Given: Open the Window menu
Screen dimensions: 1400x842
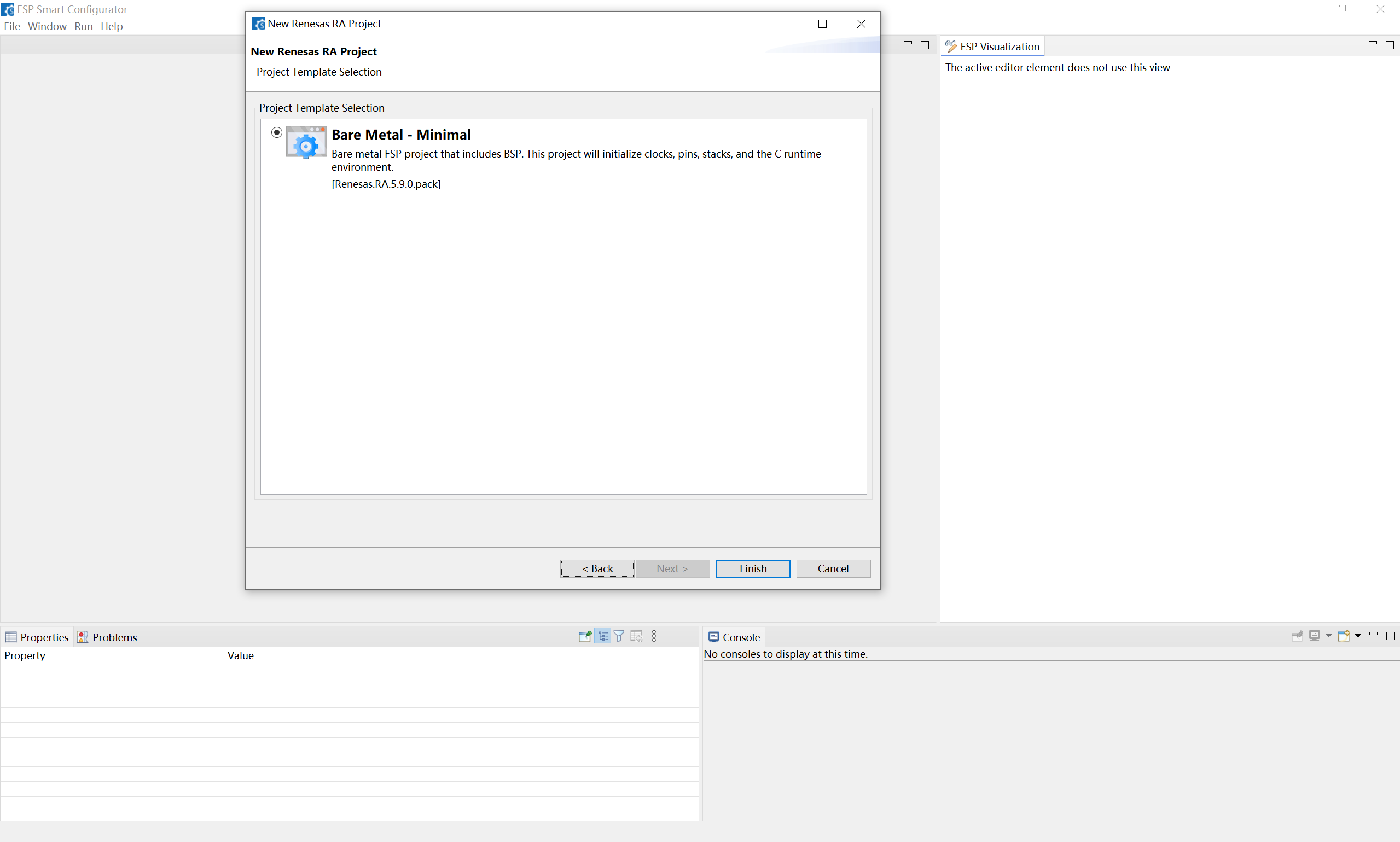Looking at the screenshot, I should coord(47,26).
